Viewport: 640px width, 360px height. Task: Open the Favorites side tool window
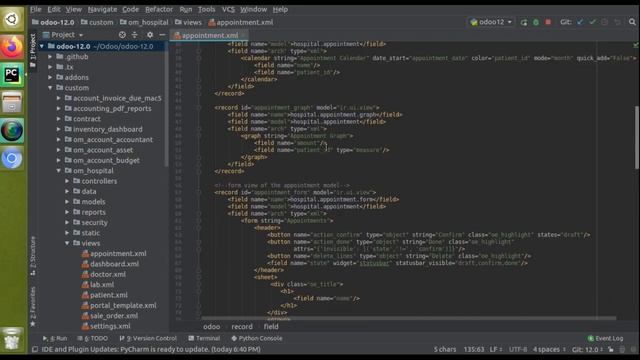(x=33, y=307)
